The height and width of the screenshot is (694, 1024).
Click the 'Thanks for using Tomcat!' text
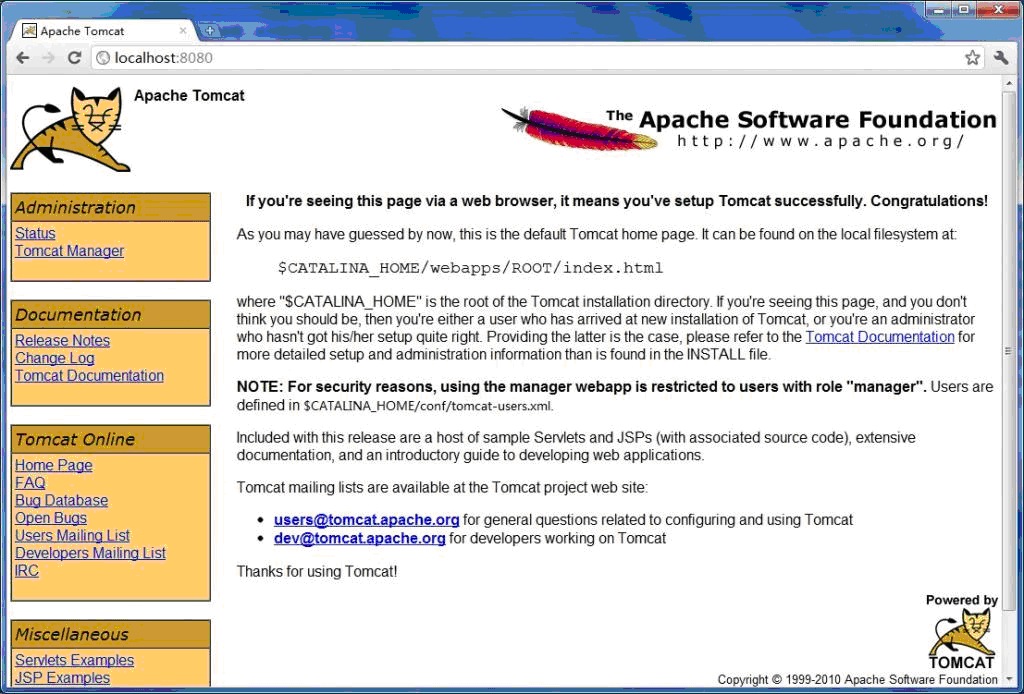point(317,571)
